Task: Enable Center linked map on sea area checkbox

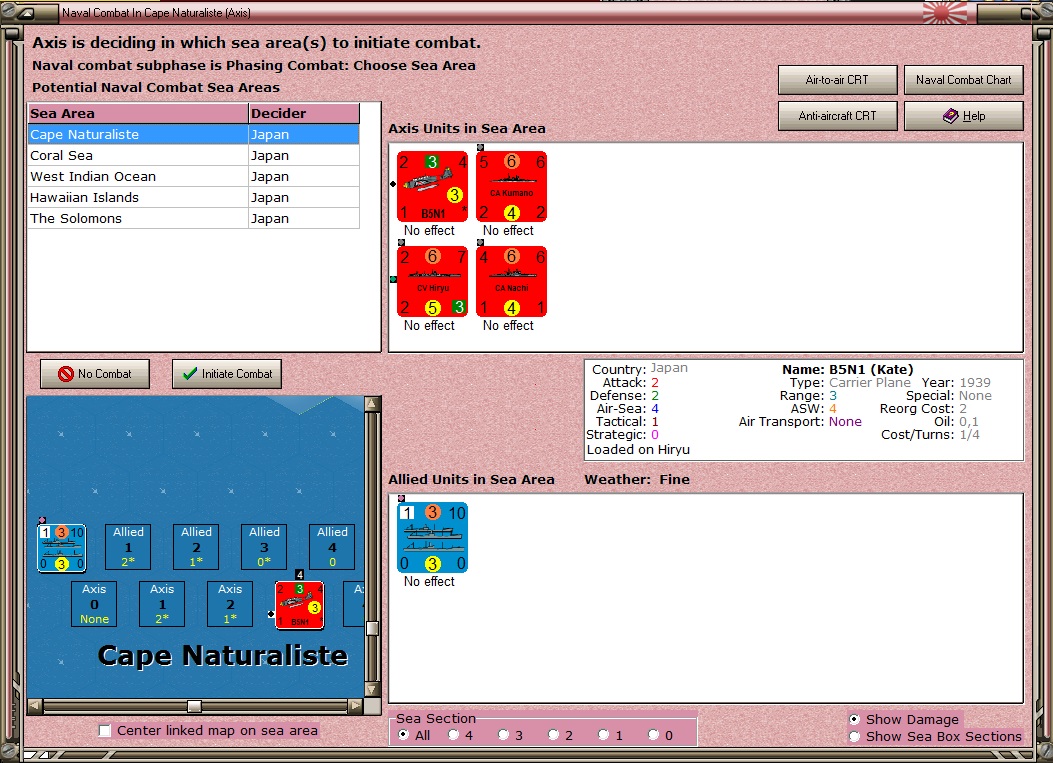Action: tap(105, 731)
